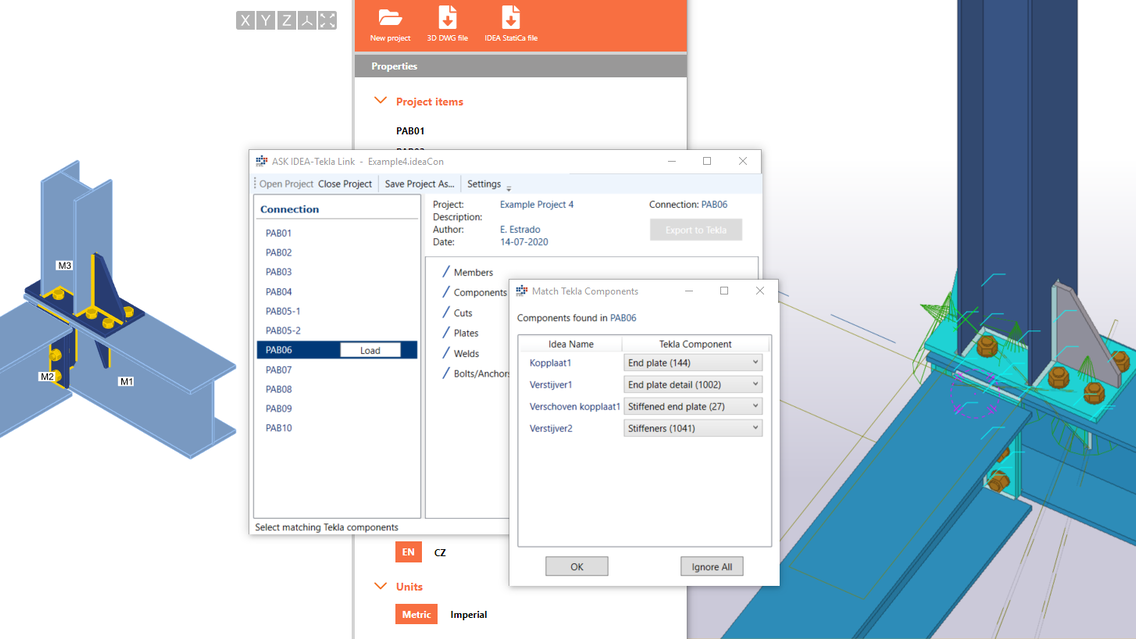Select connection PAB03 in the list
This screenshot has height=639, width=1136.
[x=278, y=272]
